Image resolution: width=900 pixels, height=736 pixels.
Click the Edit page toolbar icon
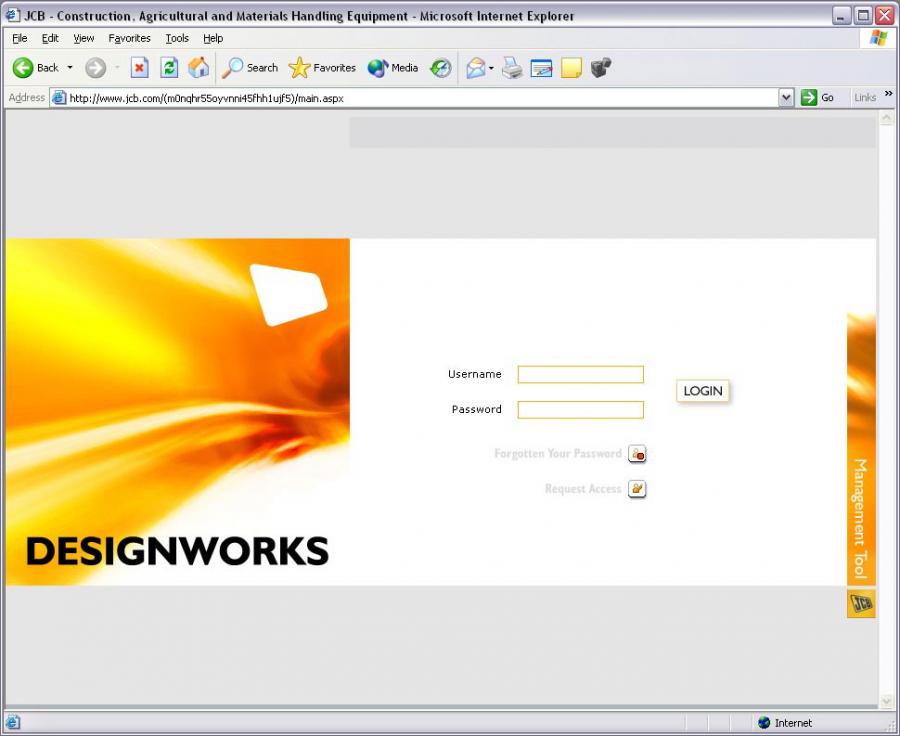[541, 68]
